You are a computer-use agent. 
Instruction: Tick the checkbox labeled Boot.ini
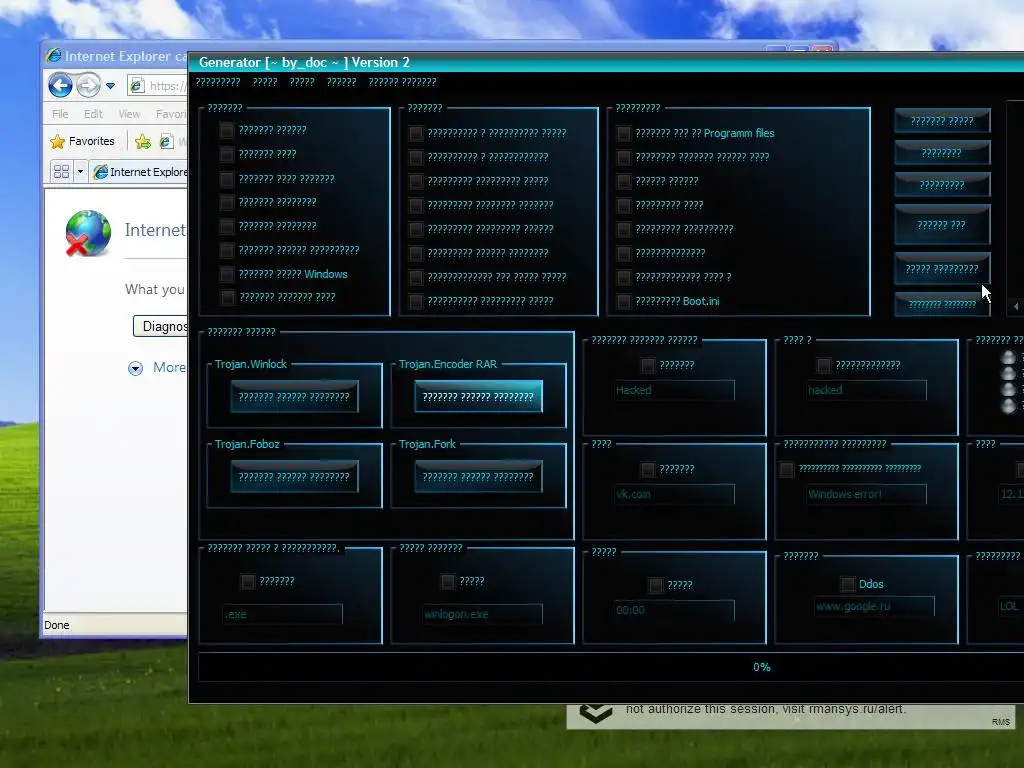(x=624, y=301)
